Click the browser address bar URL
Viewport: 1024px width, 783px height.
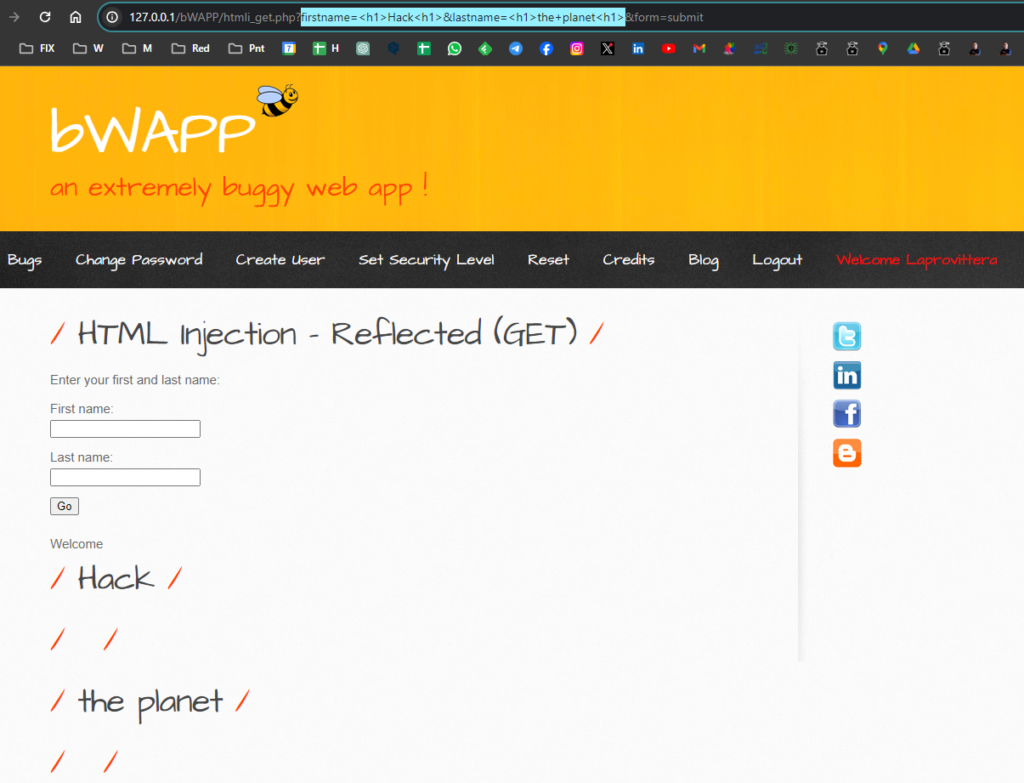[x=416, y=17]
